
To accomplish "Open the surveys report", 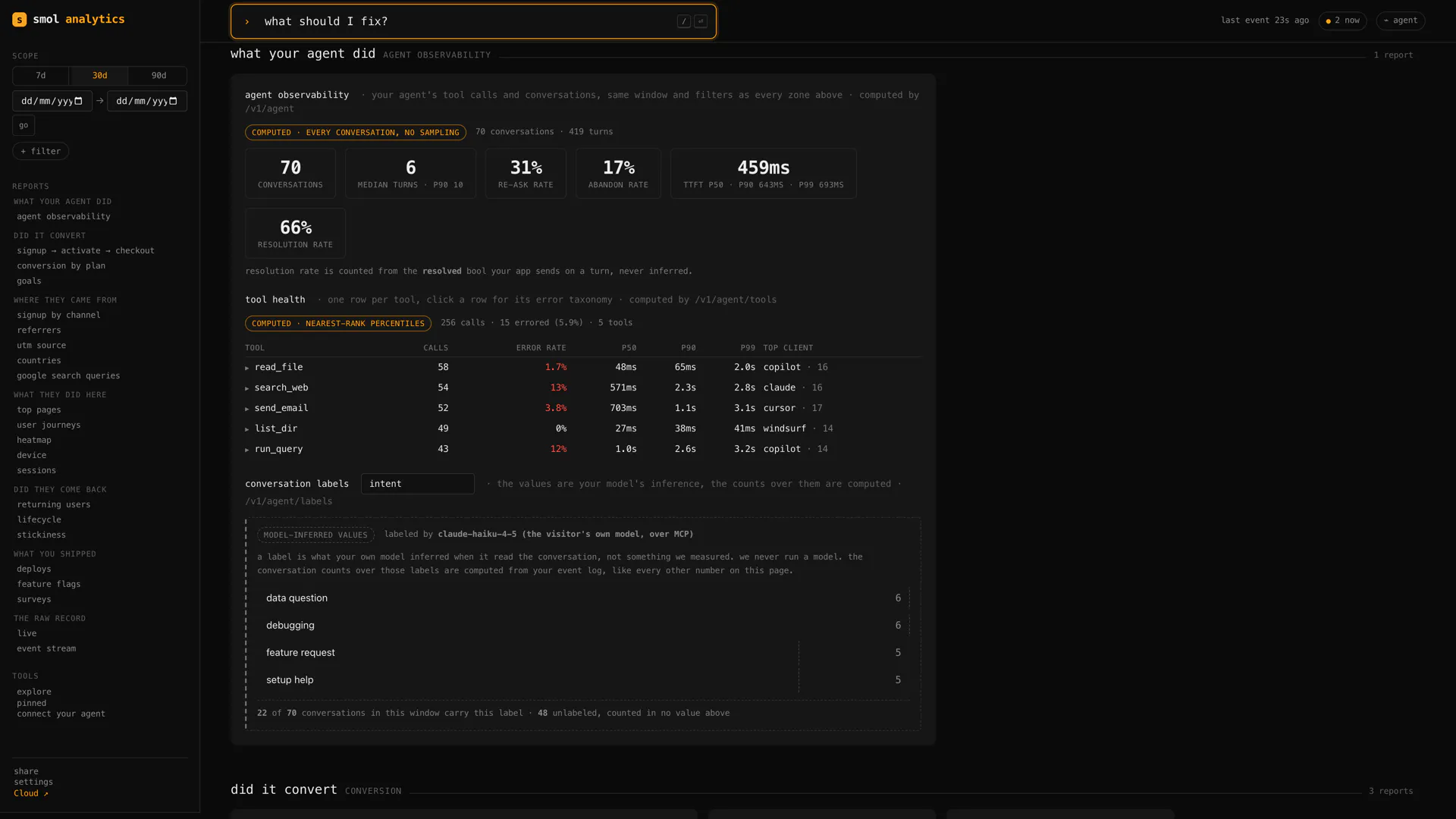I will click(x=34, y=600).
